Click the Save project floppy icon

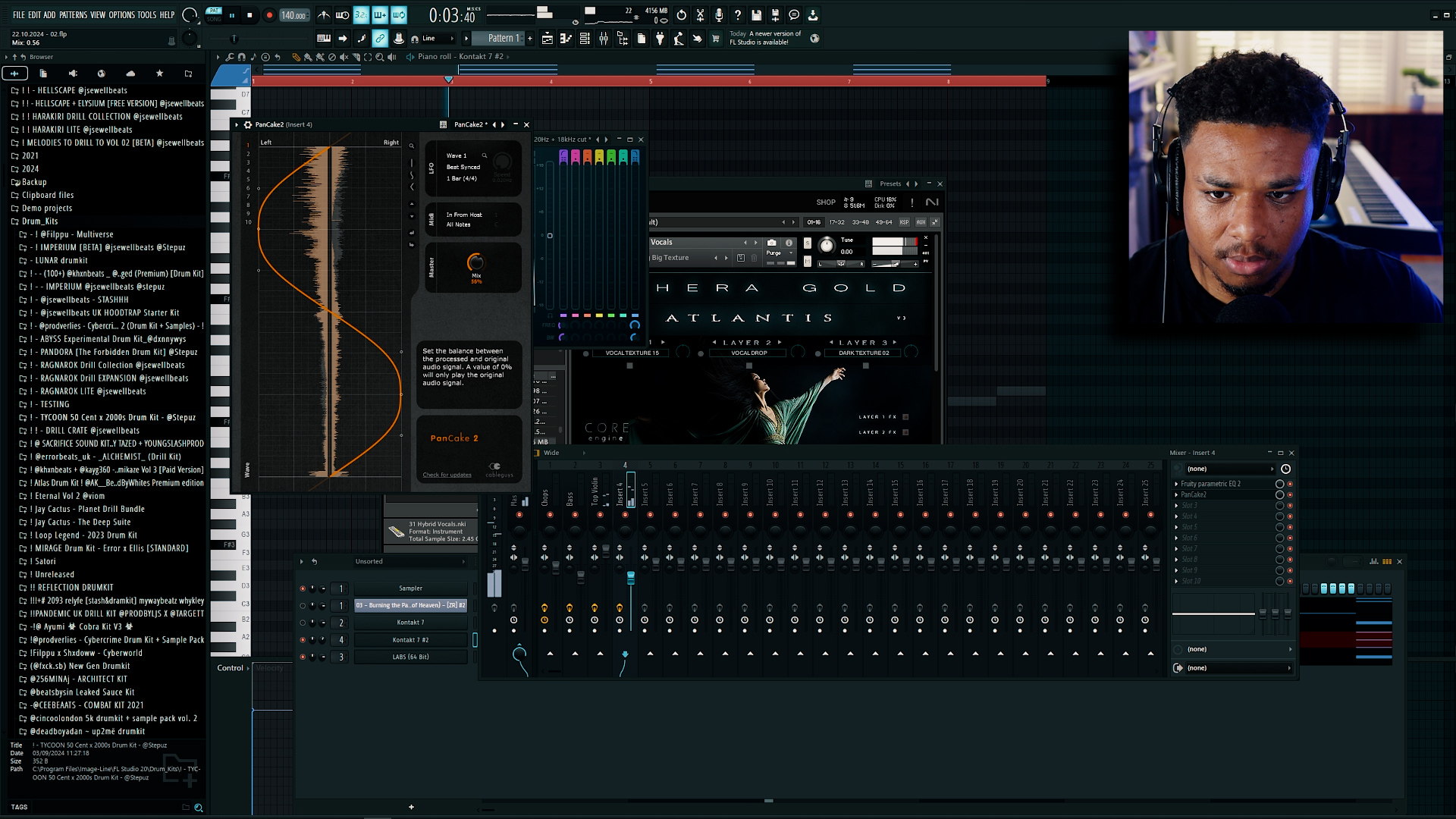click(756, 15)
